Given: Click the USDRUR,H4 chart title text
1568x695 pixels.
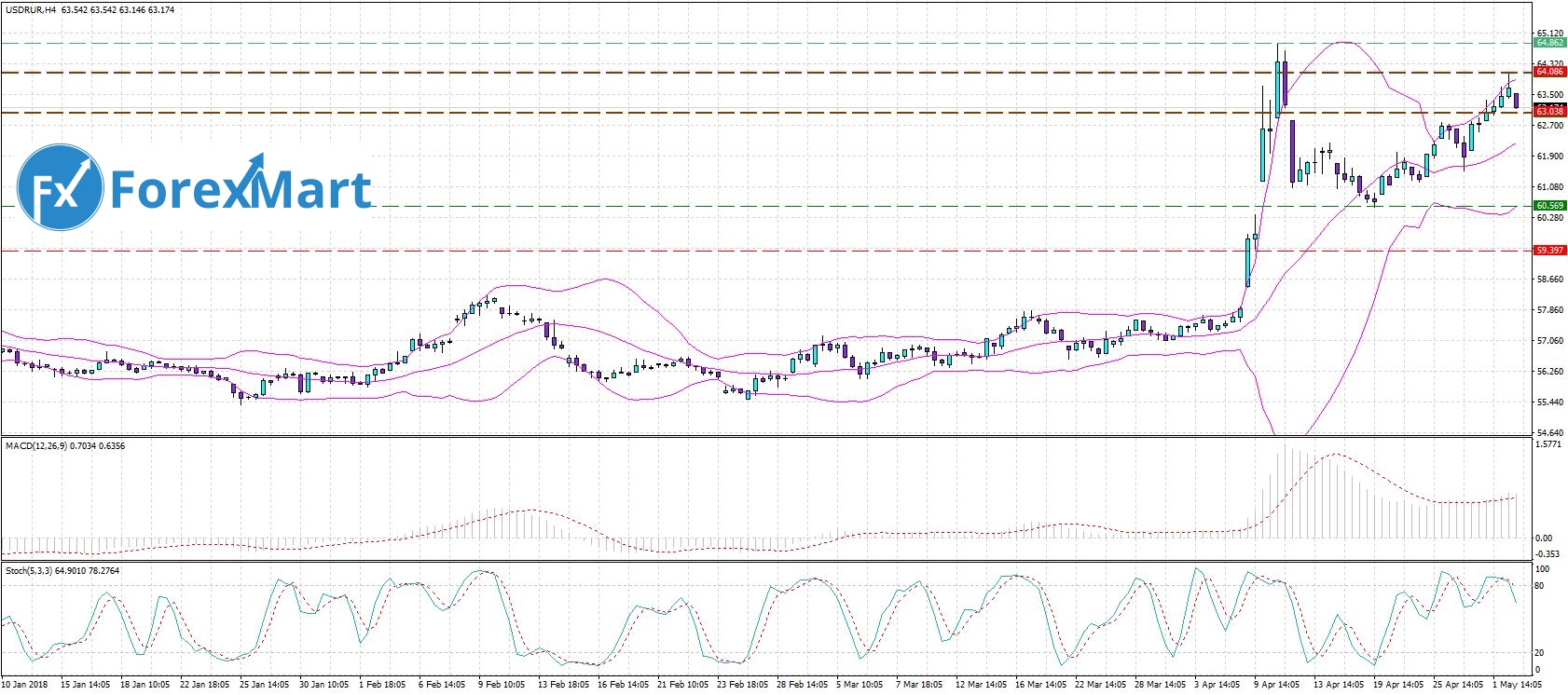Looking at the screenshot, I should click(30, 9).
